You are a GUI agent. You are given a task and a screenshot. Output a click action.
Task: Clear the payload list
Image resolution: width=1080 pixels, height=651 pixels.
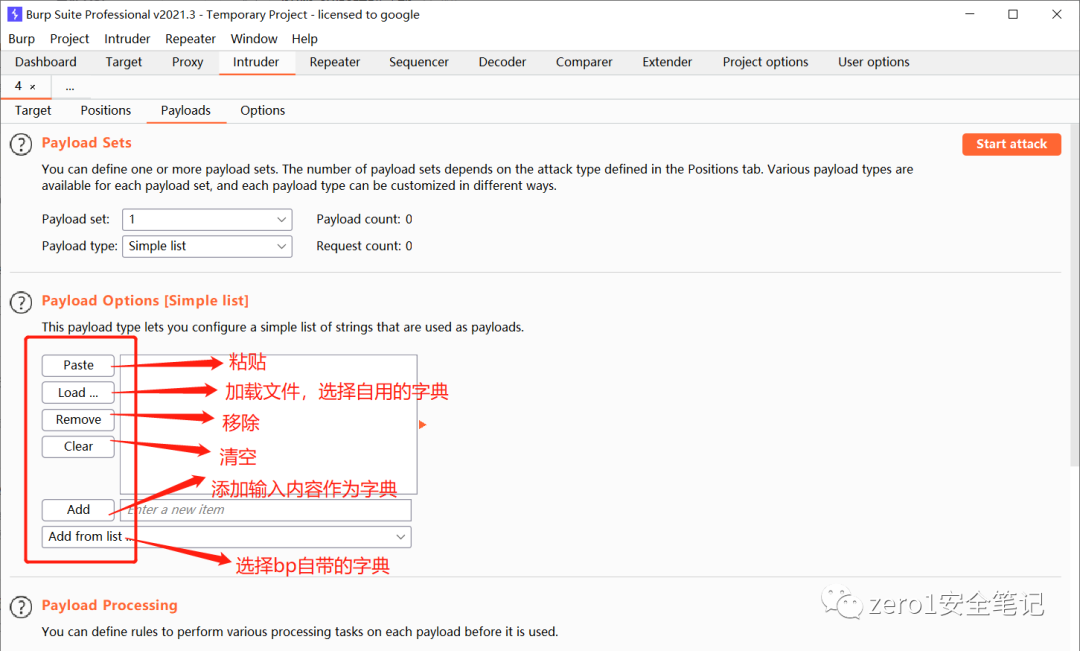pos(78,446)
